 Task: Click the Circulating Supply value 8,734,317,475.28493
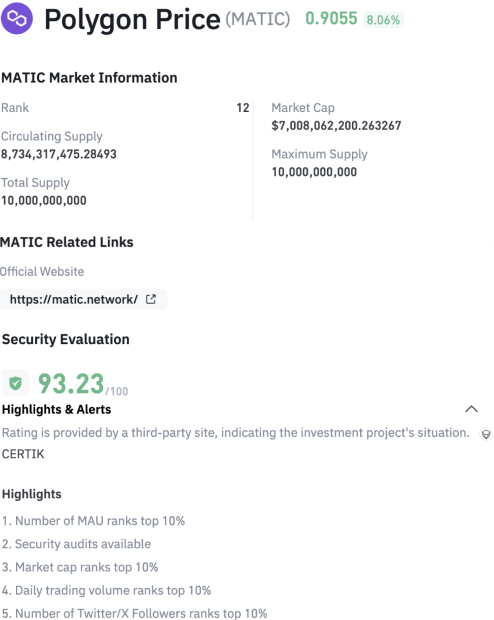pos(59,154)
